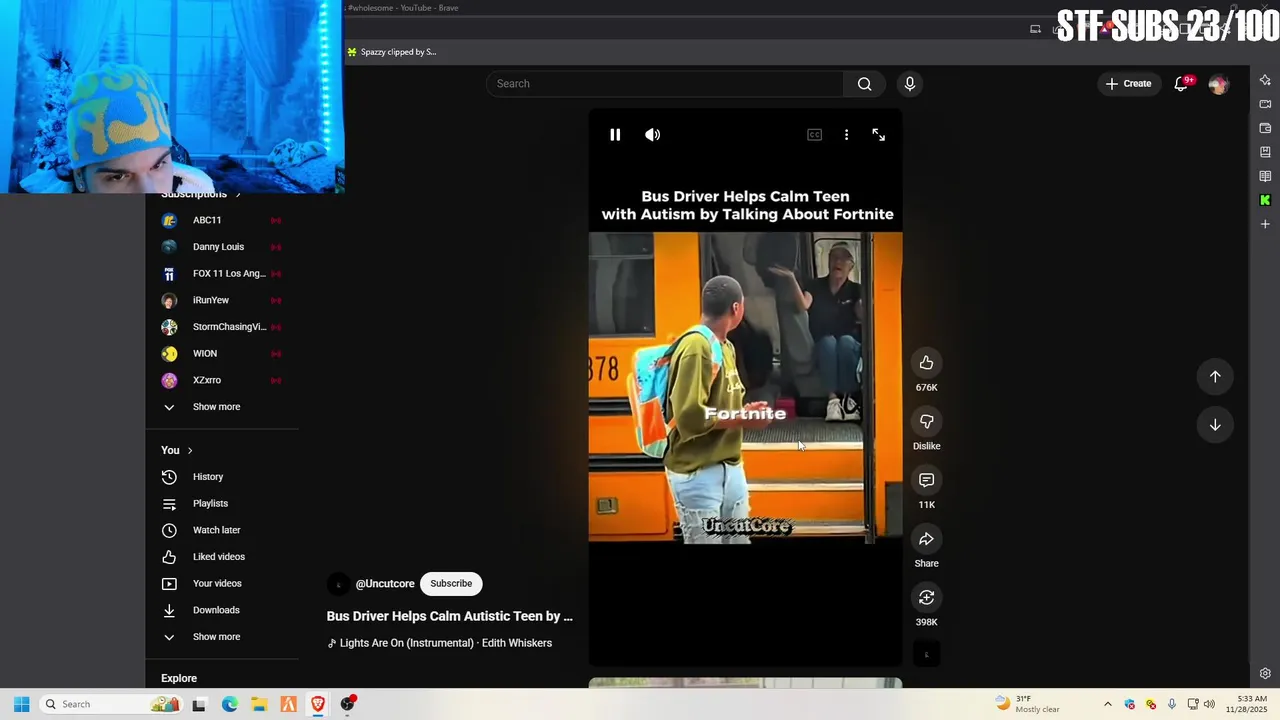Add a new item to Brave sidebar
The width and height of the screenshot is (1280, 720).
pyautogui.click(x=1265, y=224)
